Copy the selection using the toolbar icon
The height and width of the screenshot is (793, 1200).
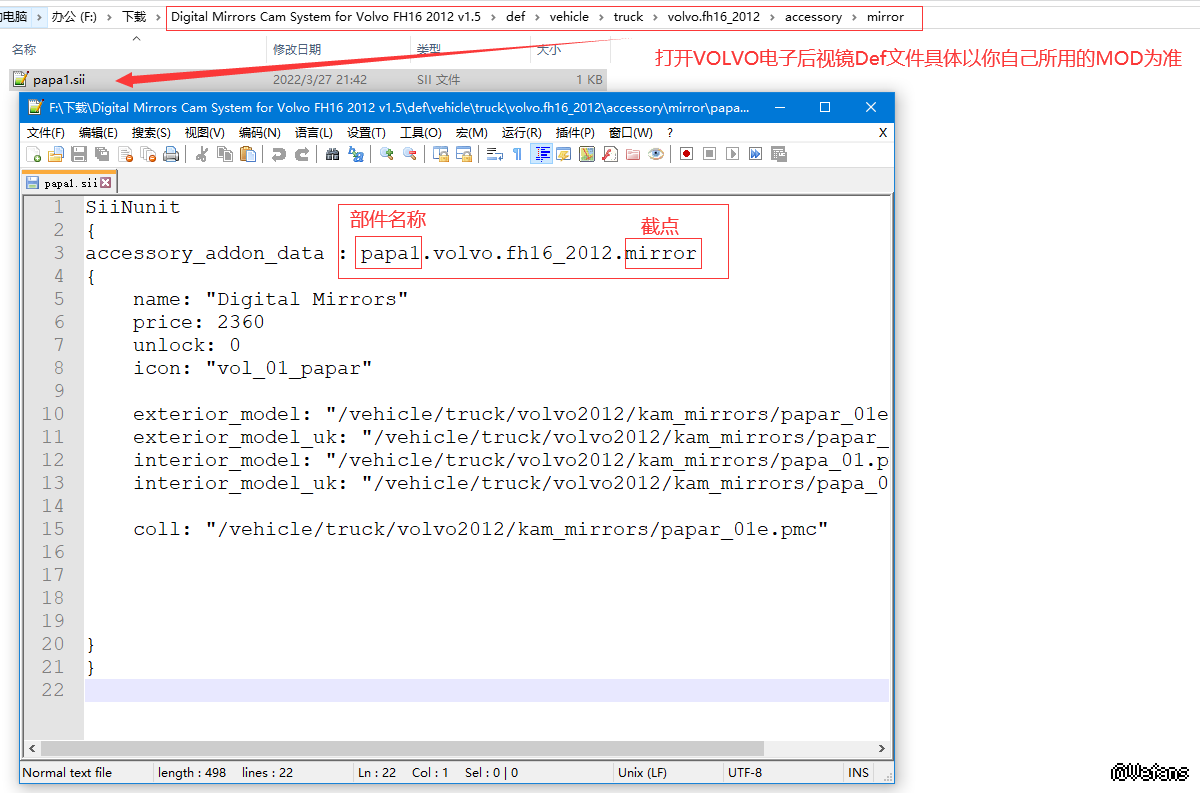(x=225, y=154)
